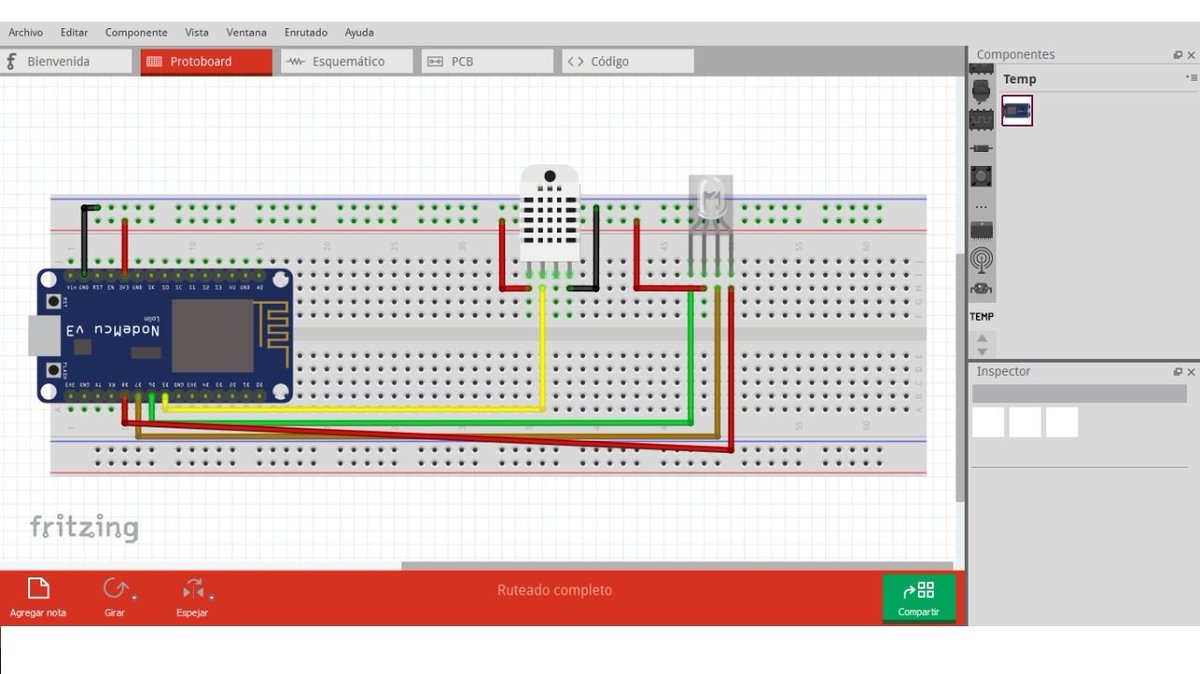The width and height of the screenshot is (1200, 674).
Task: Select the black ground wire at NodeMcu
Action: pyautogui.click(x=84, y=240)
